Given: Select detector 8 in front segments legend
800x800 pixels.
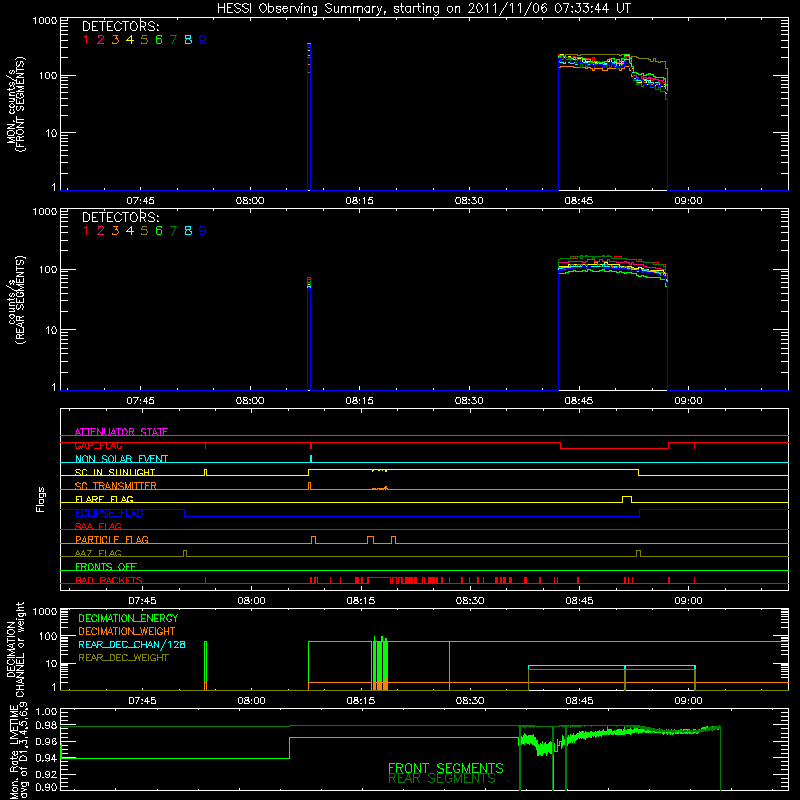Looking at the screenshot, I should tap(188, 40).
